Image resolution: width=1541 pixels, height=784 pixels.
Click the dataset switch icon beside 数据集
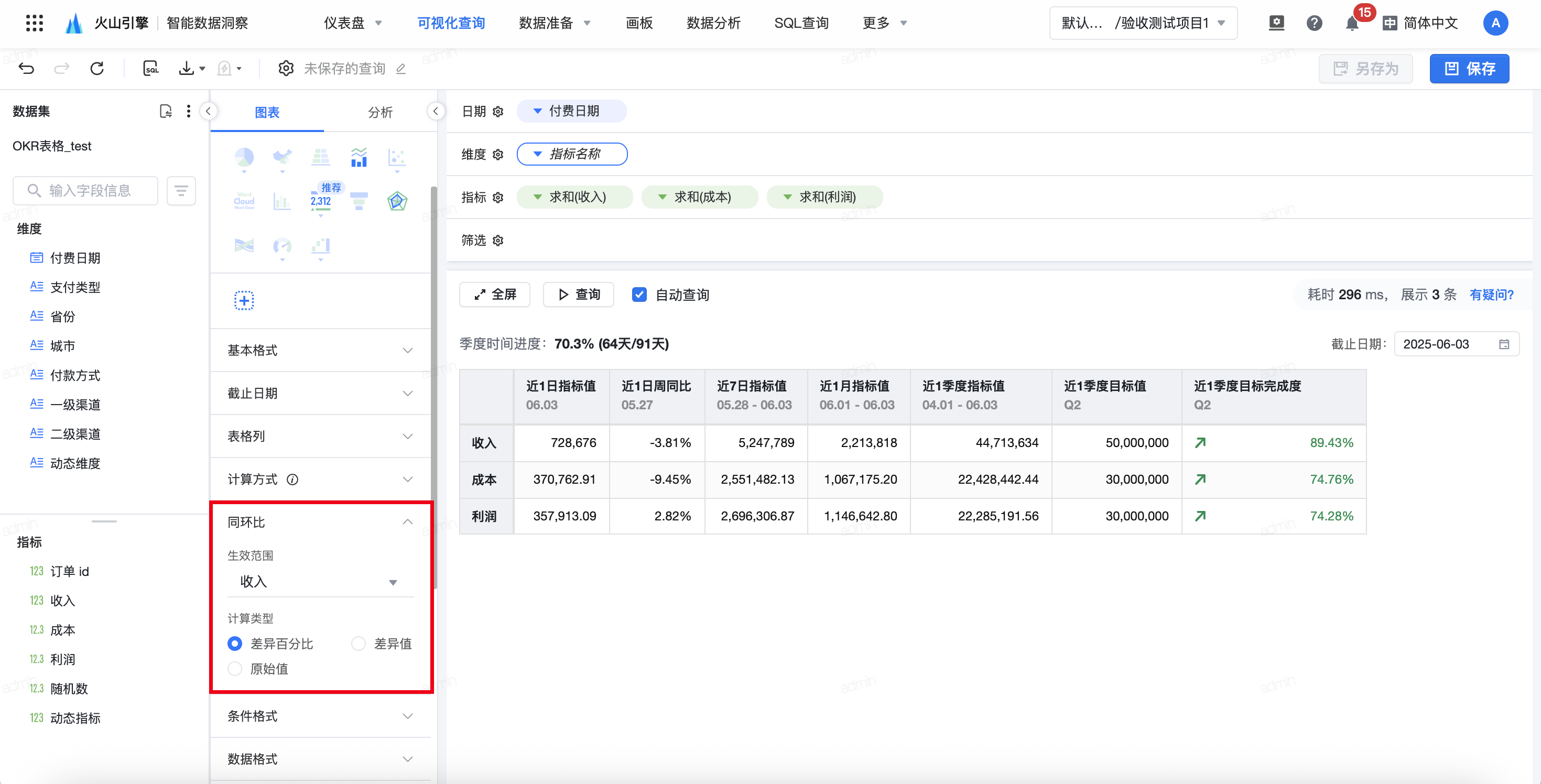(165, 111)
